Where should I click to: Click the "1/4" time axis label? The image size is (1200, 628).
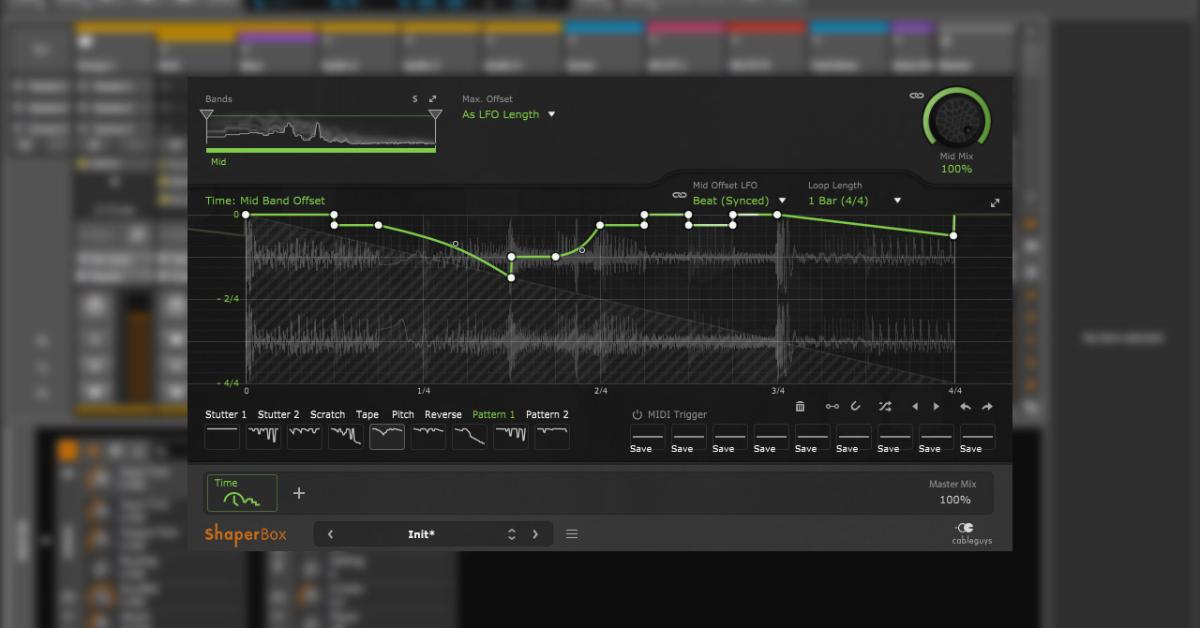[x=424, y=390]
